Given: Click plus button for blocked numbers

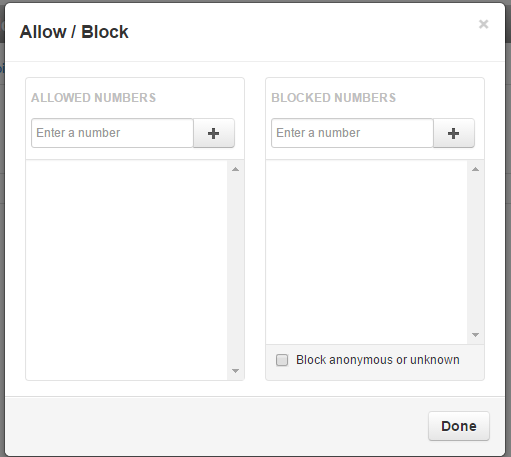Looking at the screenshot, I should pos(454,133).
